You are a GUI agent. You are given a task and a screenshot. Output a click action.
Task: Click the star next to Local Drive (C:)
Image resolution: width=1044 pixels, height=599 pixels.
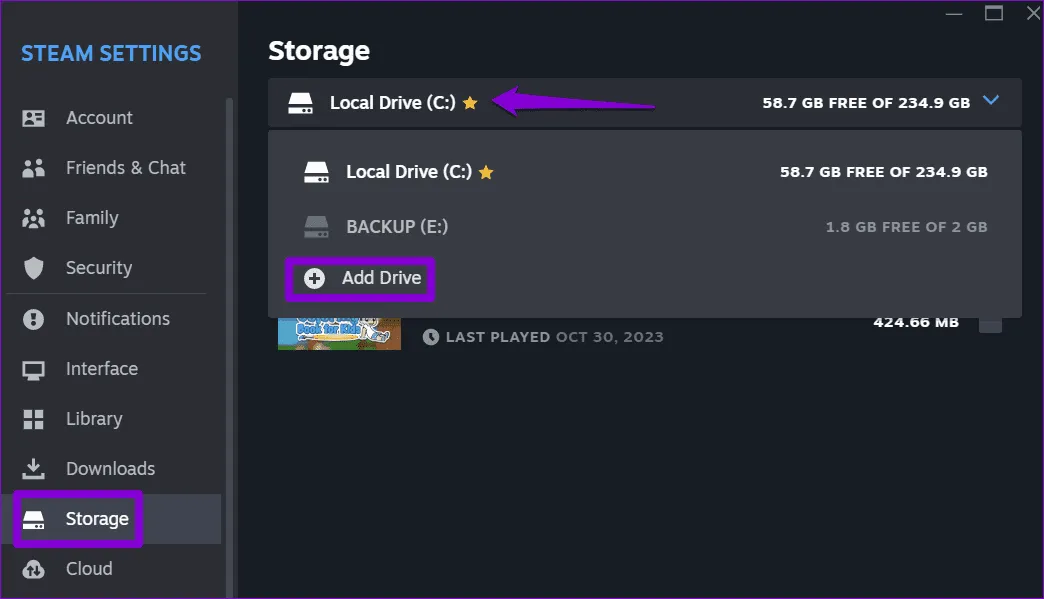pyautogui.click(x=470, y=101)
